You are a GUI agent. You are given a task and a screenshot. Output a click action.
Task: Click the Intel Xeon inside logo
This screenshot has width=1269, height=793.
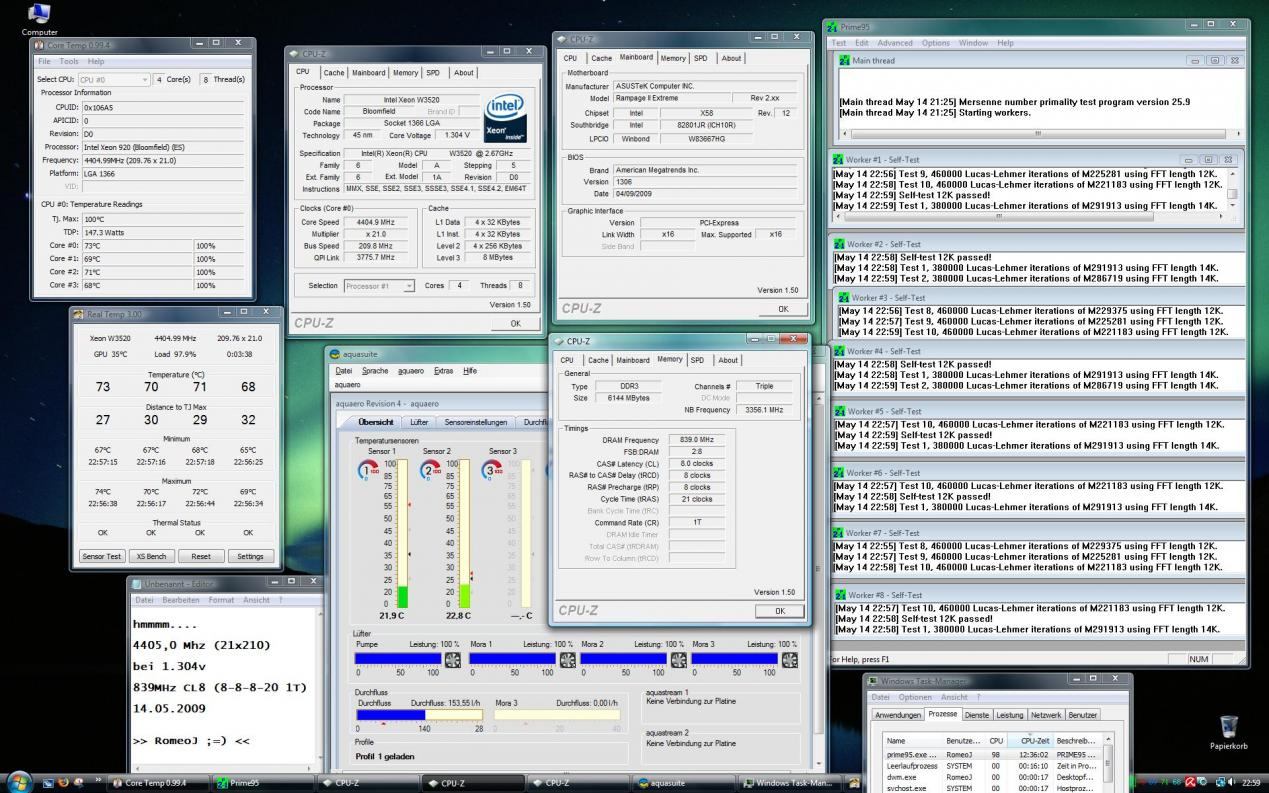coord(503,120)
